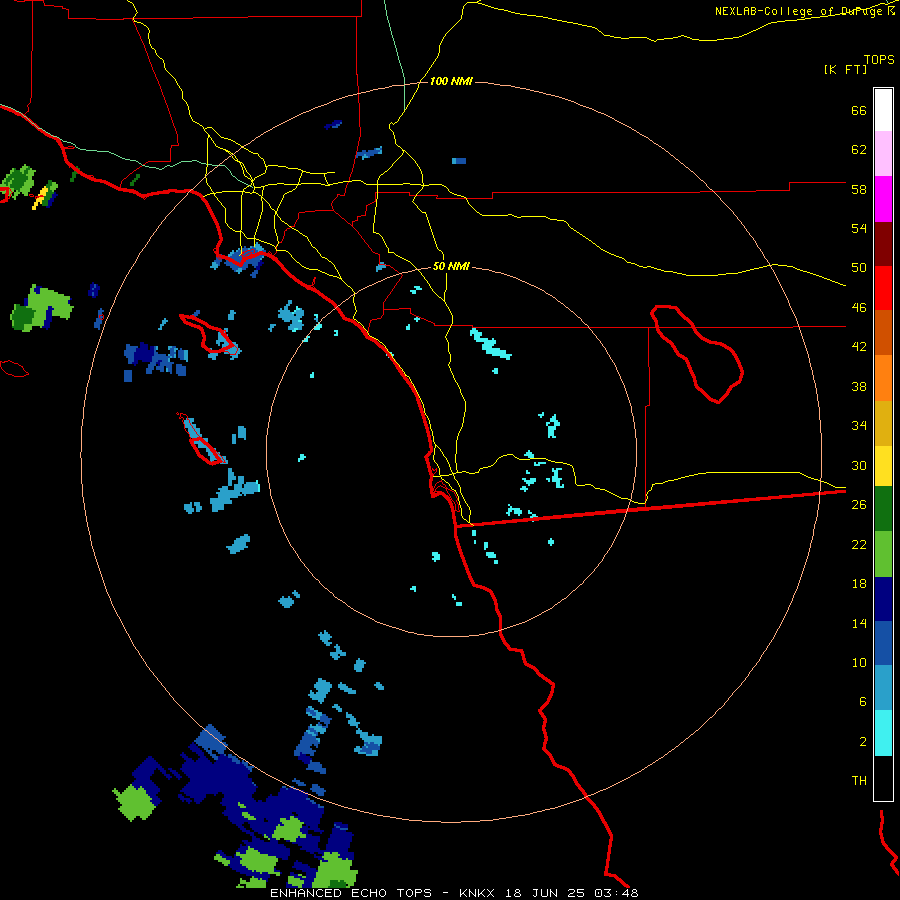Click the '22' legend value

pos(859,544)
